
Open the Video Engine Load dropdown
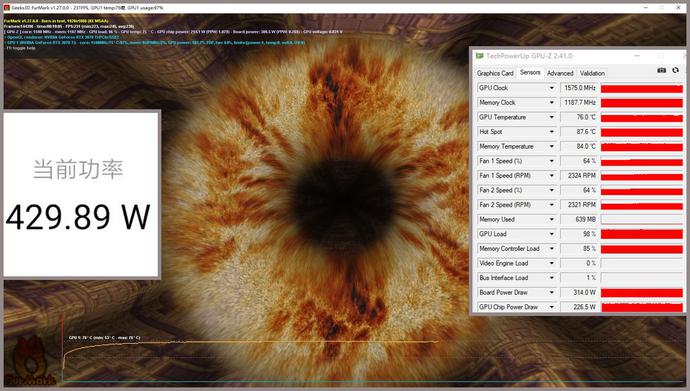point(551,263)
